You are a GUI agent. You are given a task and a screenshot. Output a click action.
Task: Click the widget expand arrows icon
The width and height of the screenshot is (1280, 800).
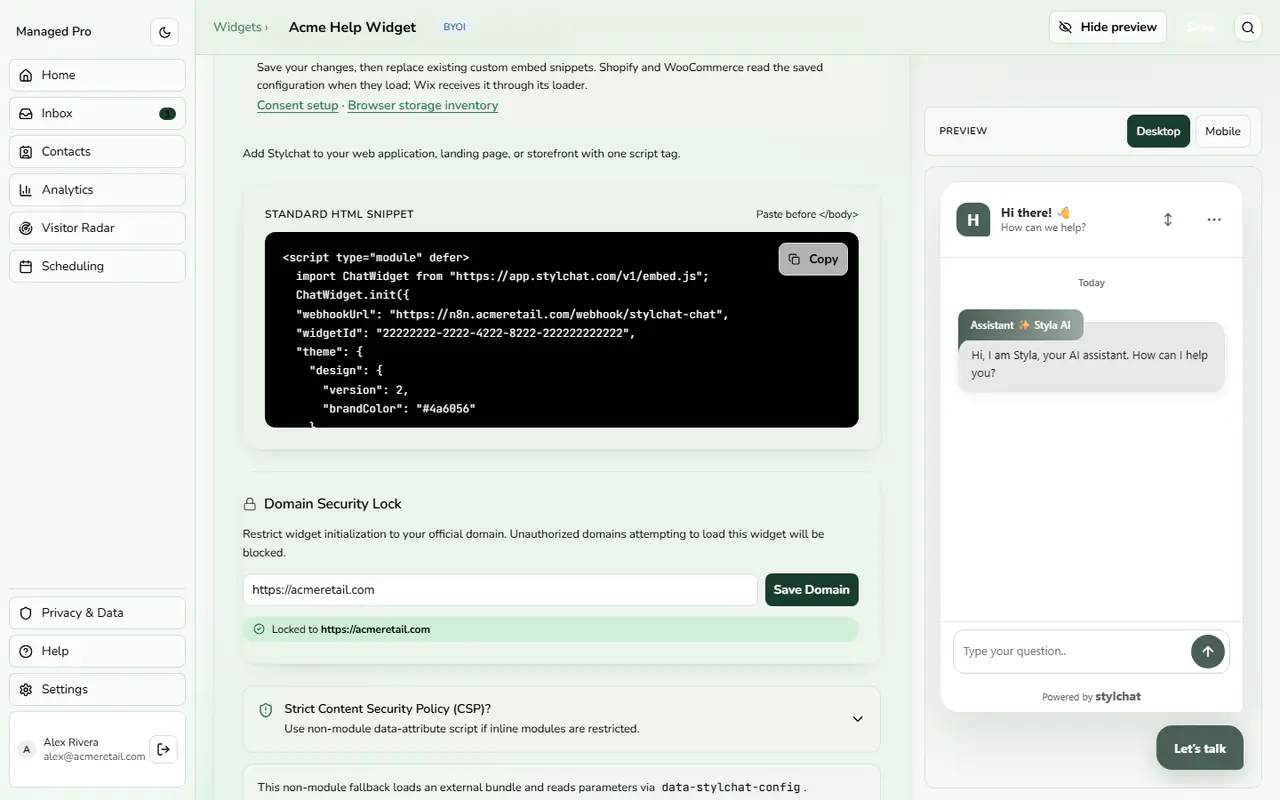tap(1168, 220)
